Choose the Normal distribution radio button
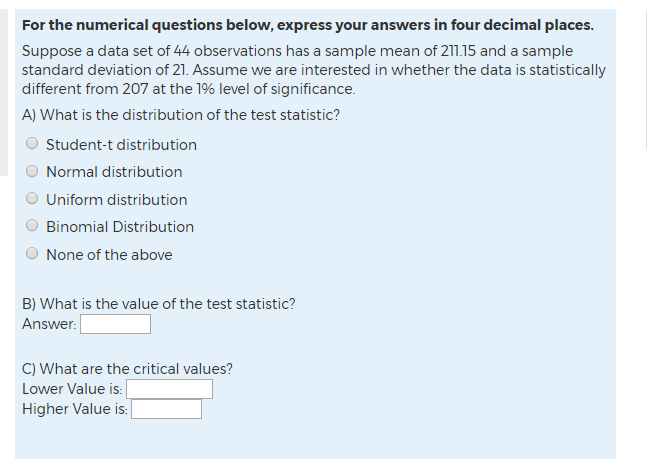The width and height of the screenshot is (647, 471). point(33,172)
